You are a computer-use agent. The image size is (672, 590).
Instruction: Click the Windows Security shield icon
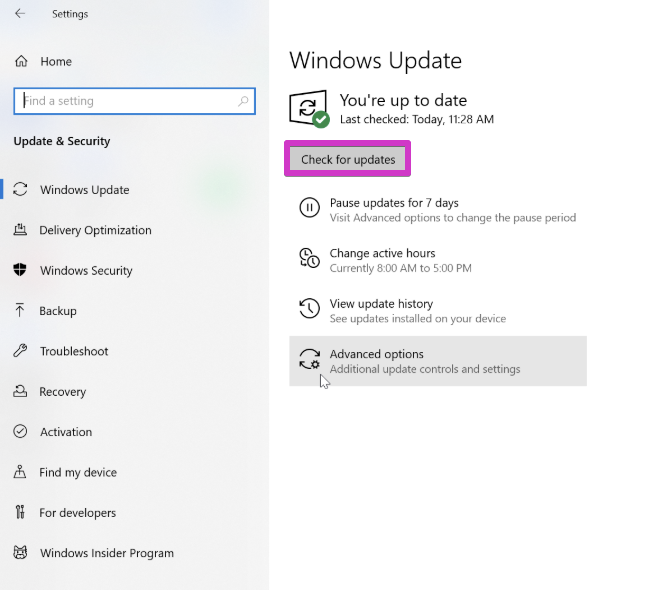20,270
